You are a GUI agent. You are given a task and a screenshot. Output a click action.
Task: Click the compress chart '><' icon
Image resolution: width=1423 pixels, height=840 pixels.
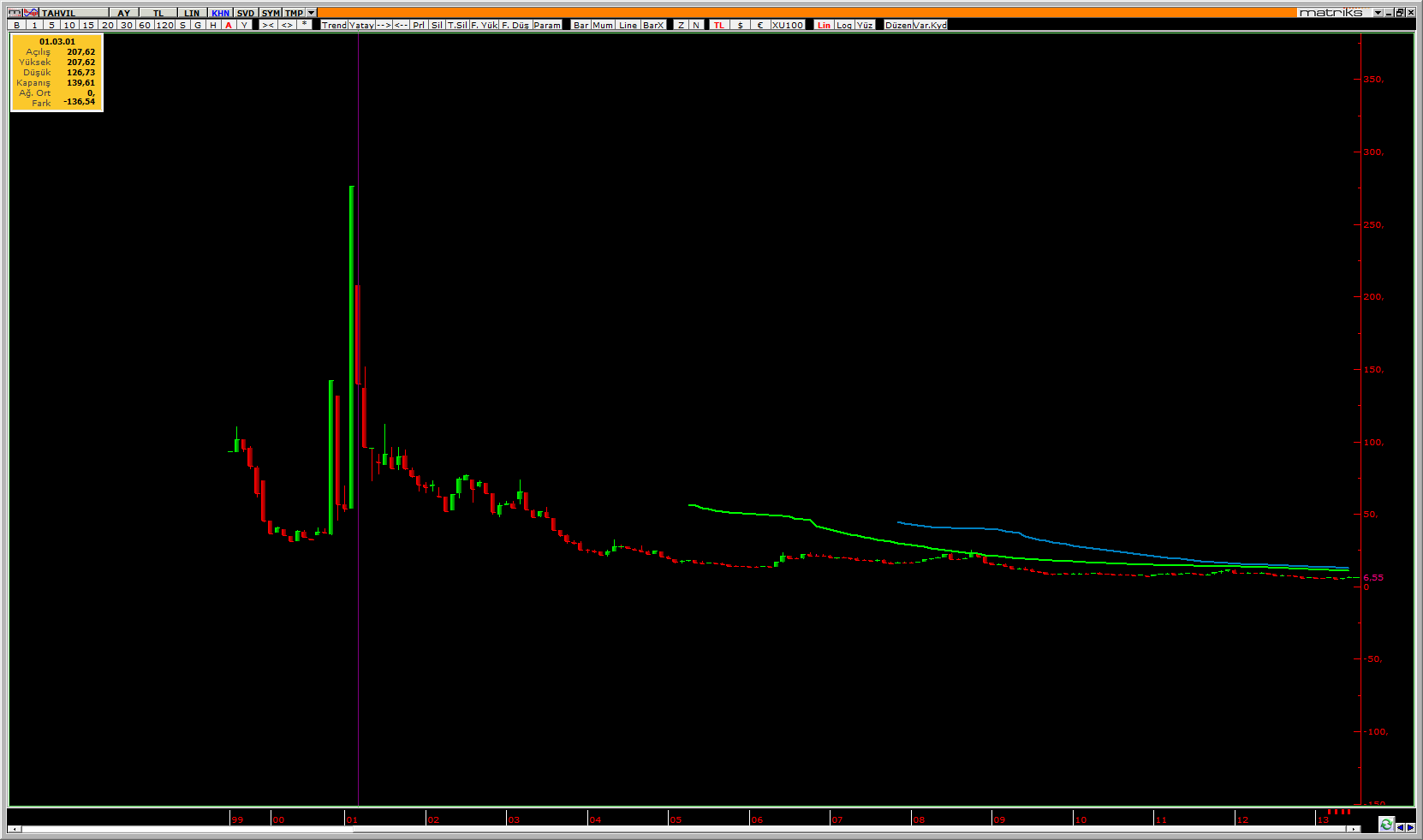coord(268,25)
